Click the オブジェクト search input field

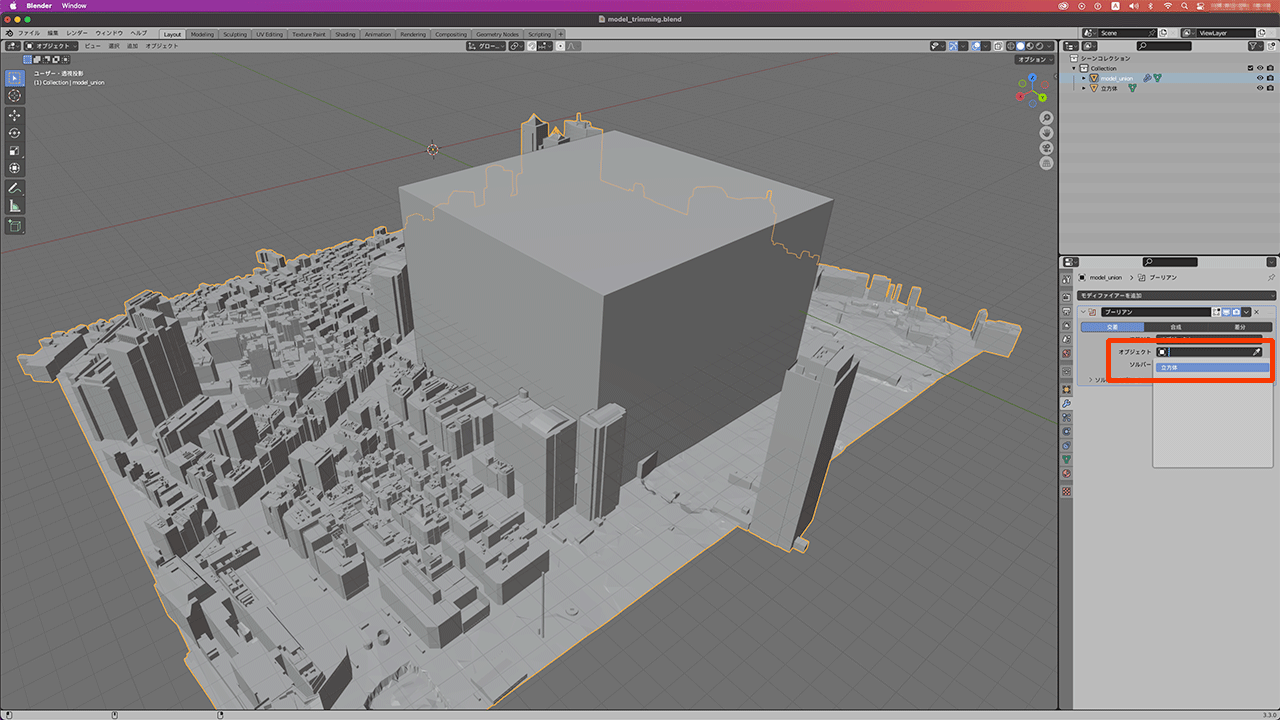pyautogui.click(x=1210, y=352)
